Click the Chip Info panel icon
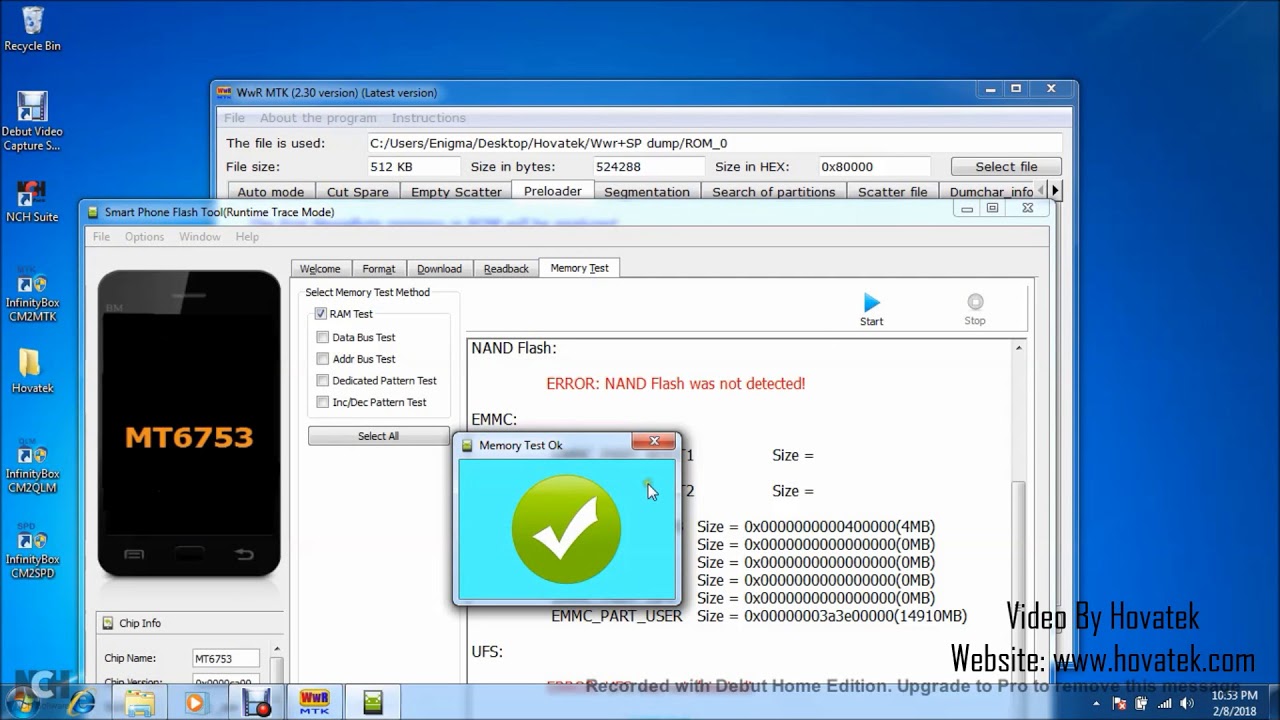 coord(108,623)
